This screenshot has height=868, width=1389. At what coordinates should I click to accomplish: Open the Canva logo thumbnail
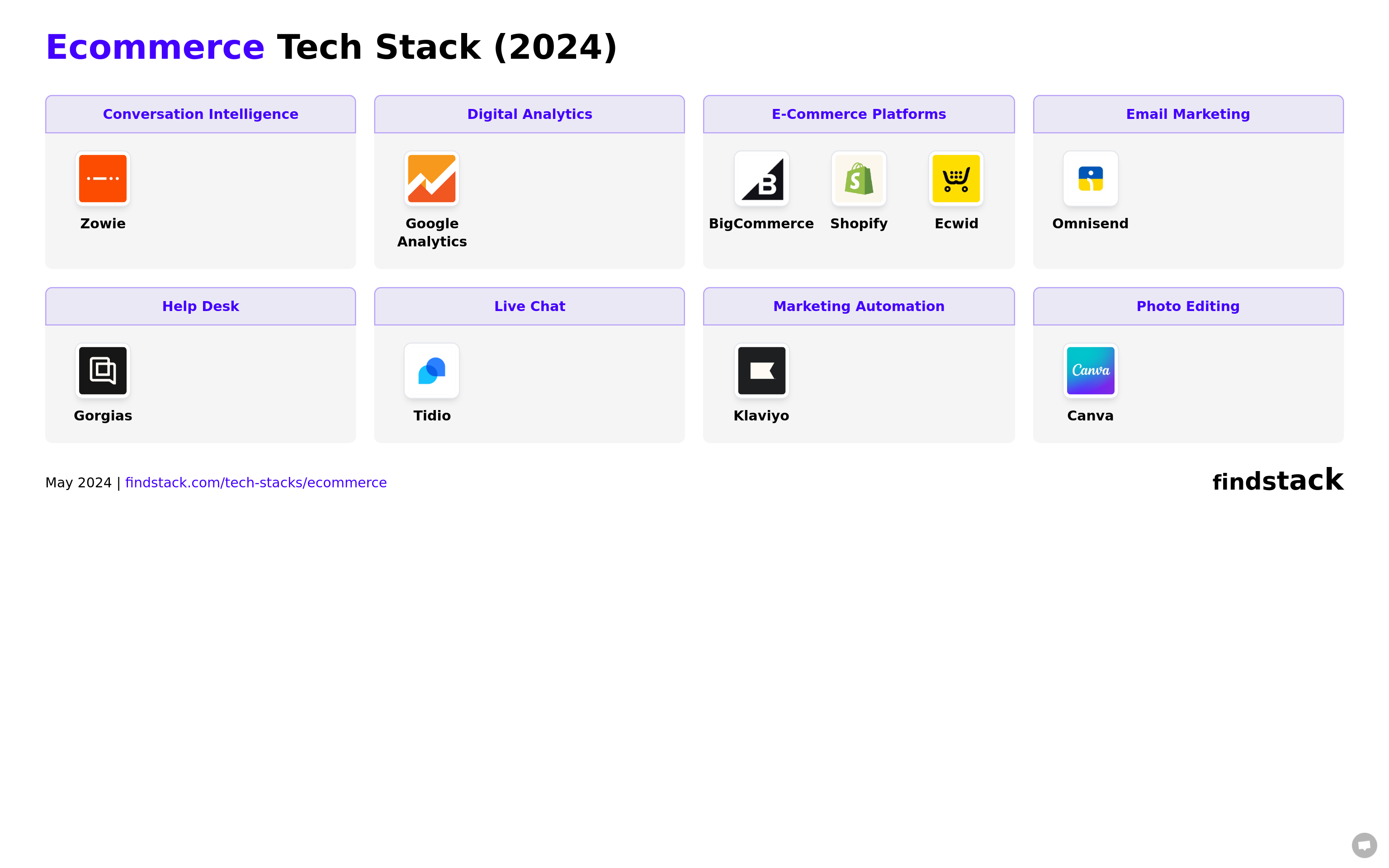click(1091, 371)
